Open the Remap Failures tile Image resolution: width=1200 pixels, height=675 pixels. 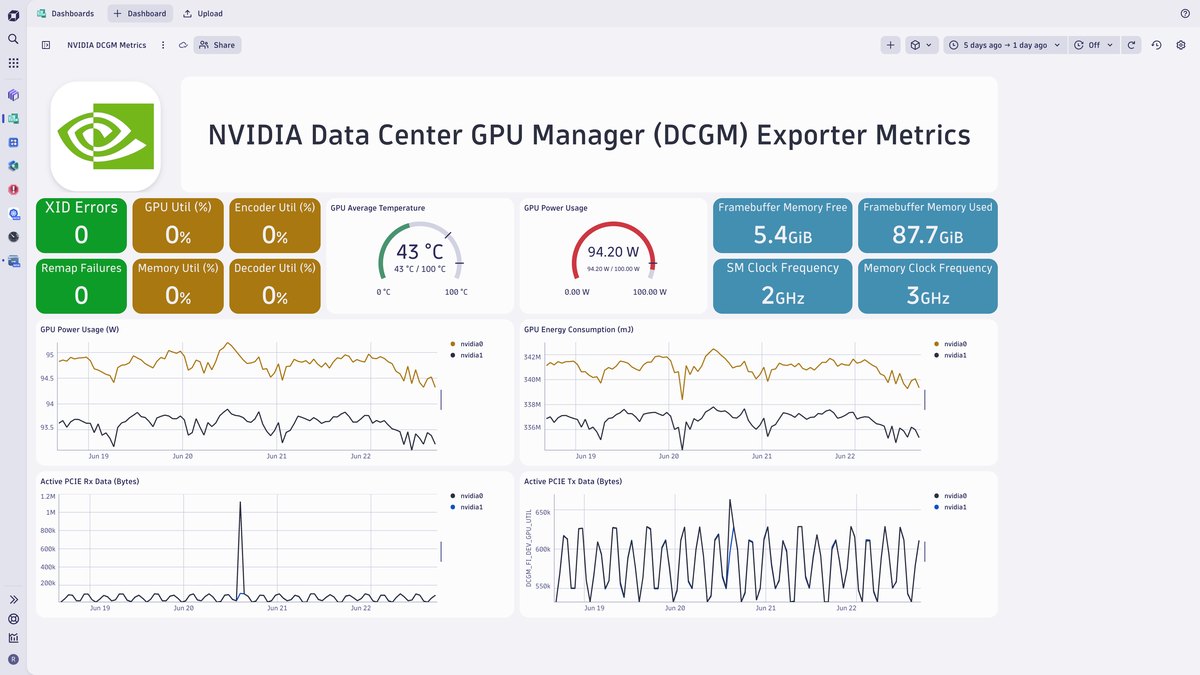(81, 286)
